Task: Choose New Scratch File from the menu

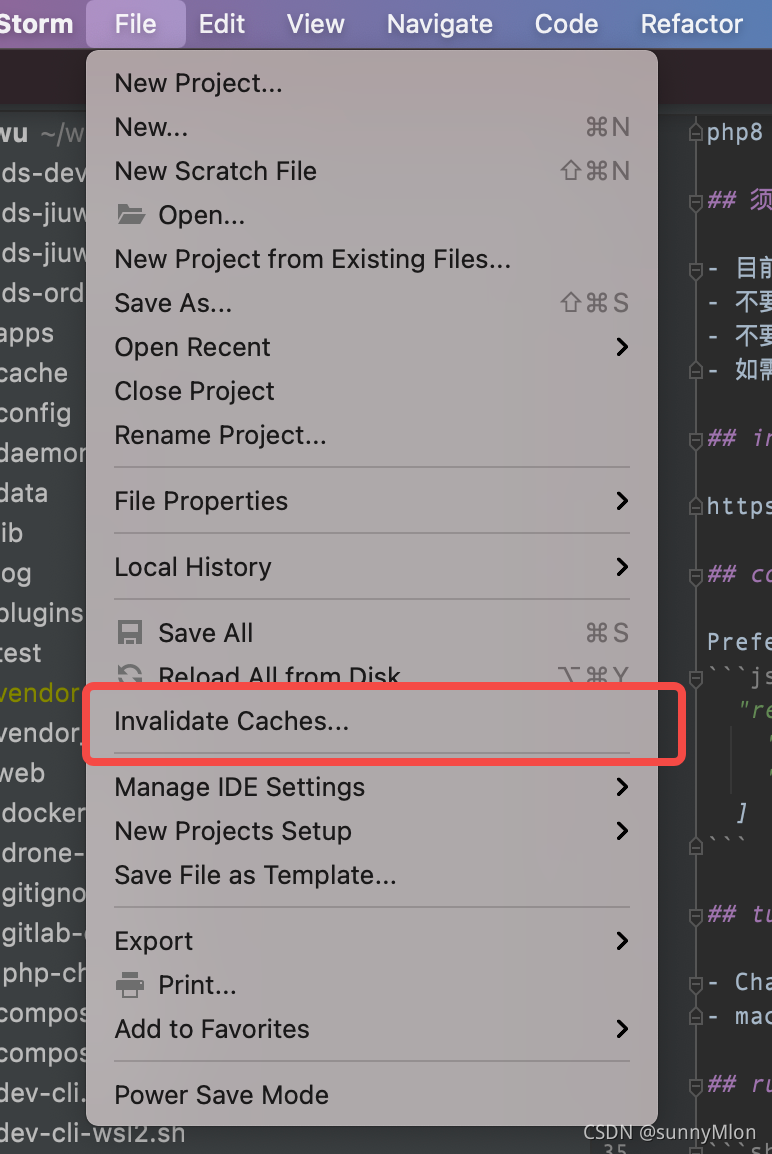Action: click(x=215, y=170)
